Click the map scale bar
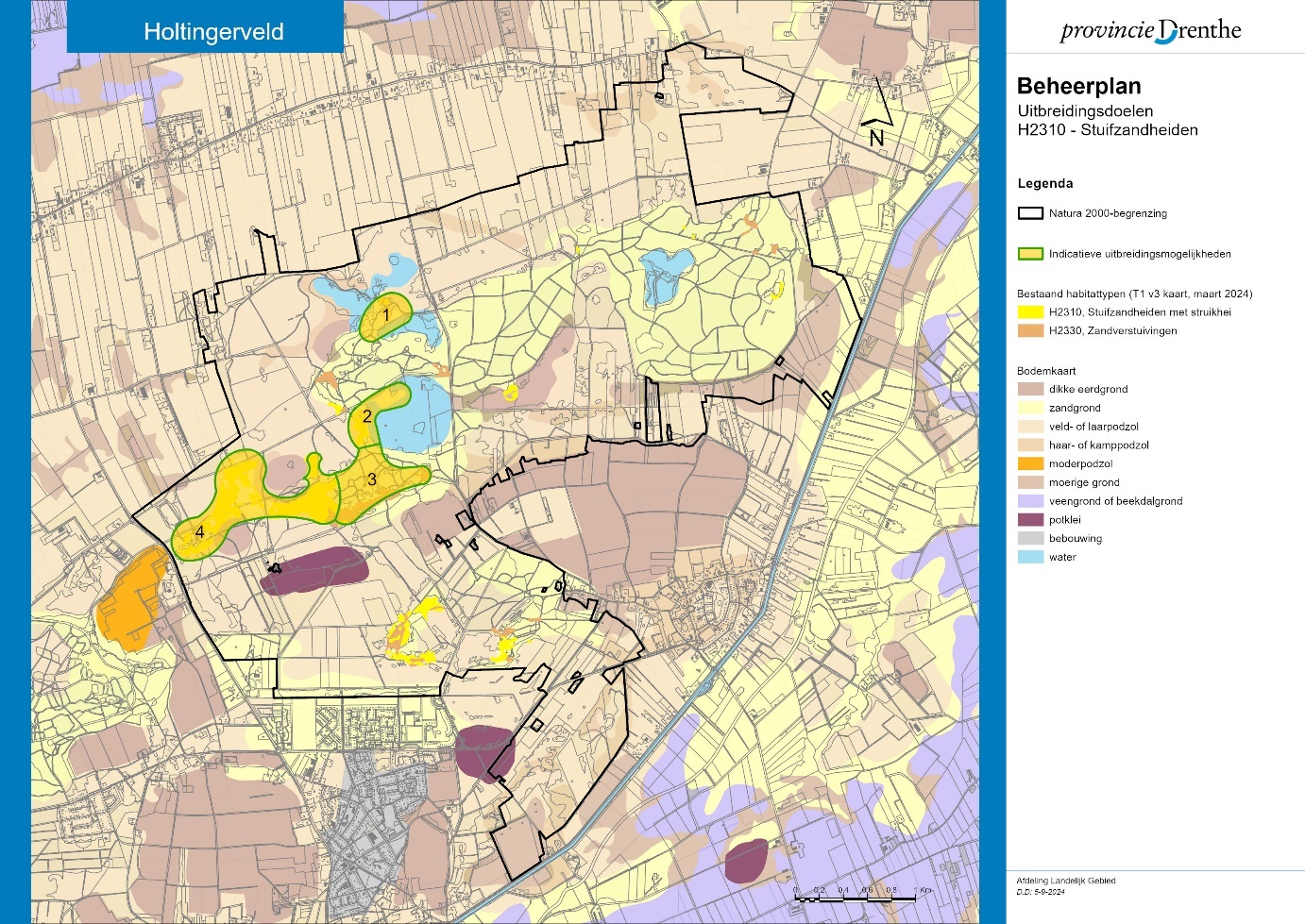This screenshot has width=1305, height=924. [x=857, y=895]
